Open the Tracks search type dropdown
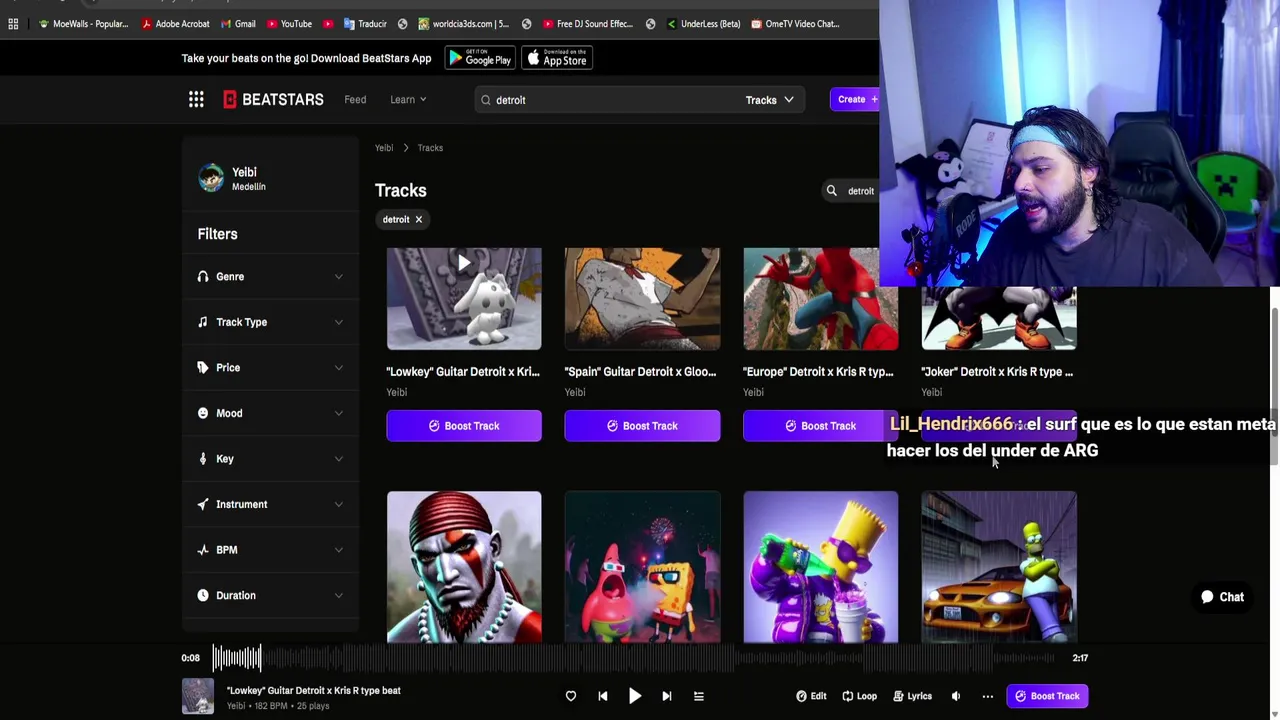Viewport: 1280px width, 720px height. [770, 100]
